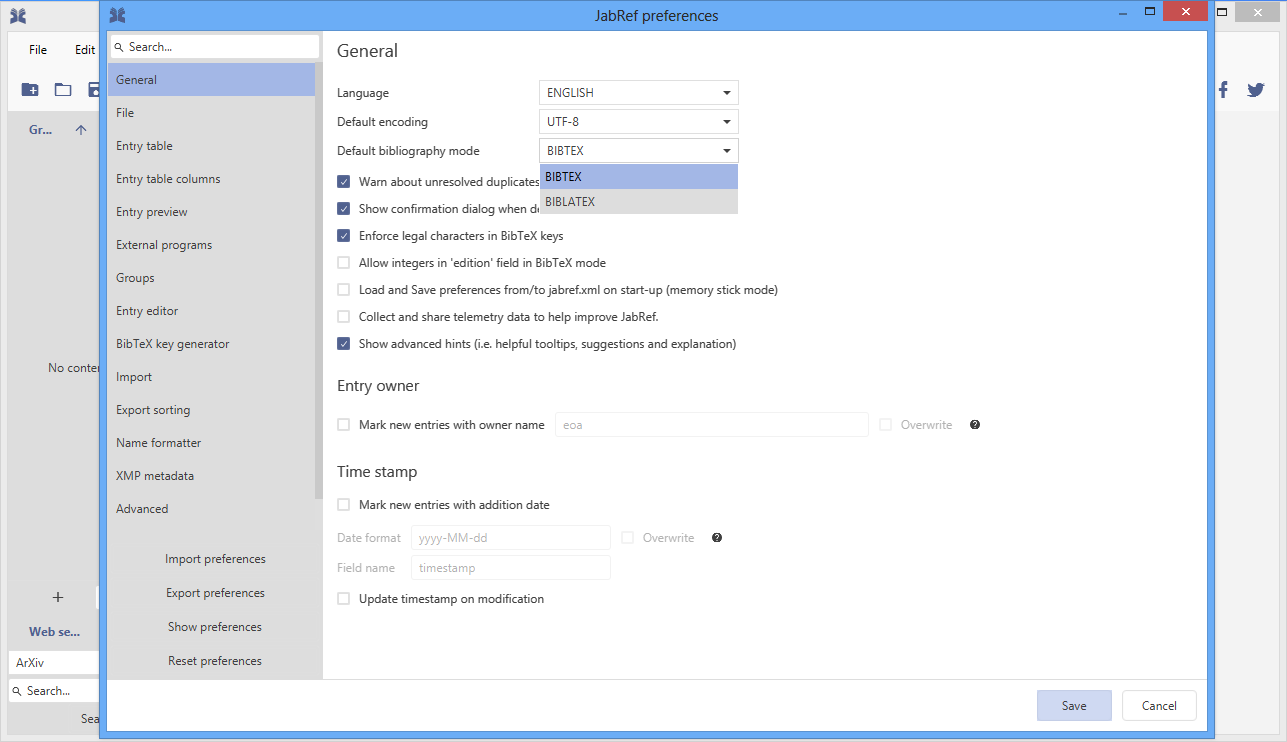This screenshot has height=742, width=1287.
Task: Enable Allow integers in 'edition' field
Action: point(344,263)
